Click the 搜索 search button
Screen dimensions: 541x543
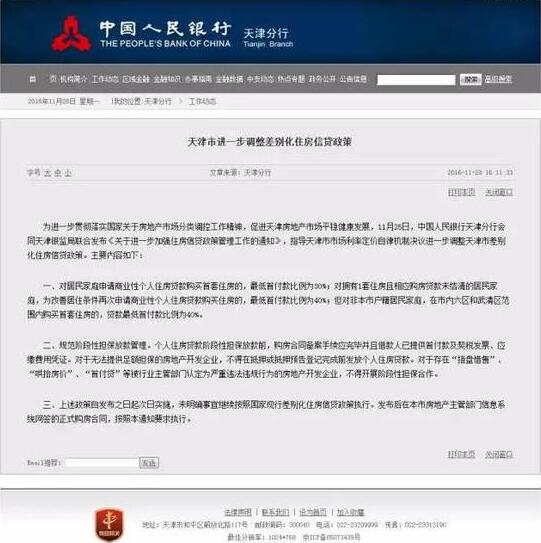point(471,79)
